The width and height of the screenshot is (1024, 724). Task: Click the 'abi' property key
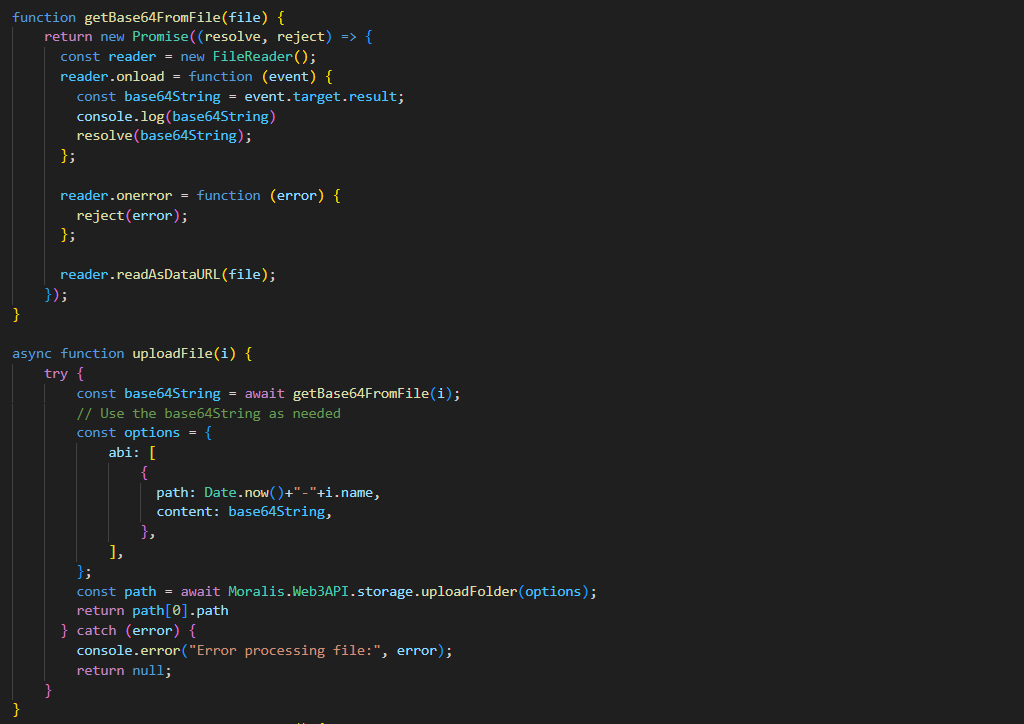(x=120, y=452)
